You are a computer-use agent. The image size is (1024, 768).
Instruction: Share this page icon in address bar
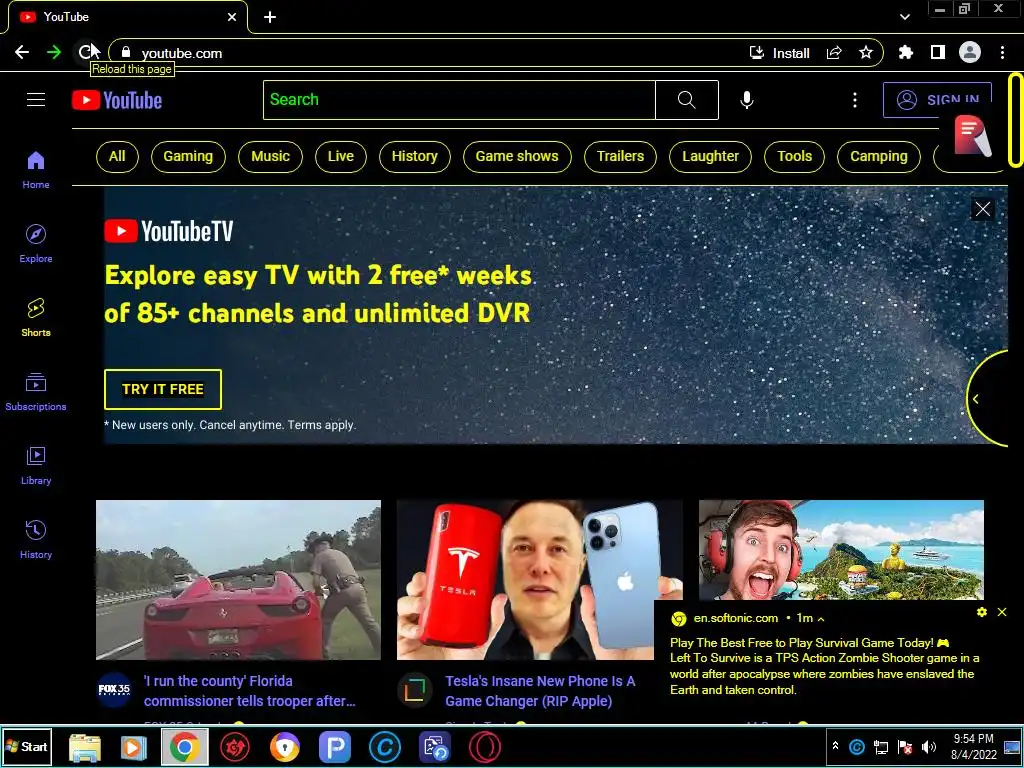click(x=834, y=53)
